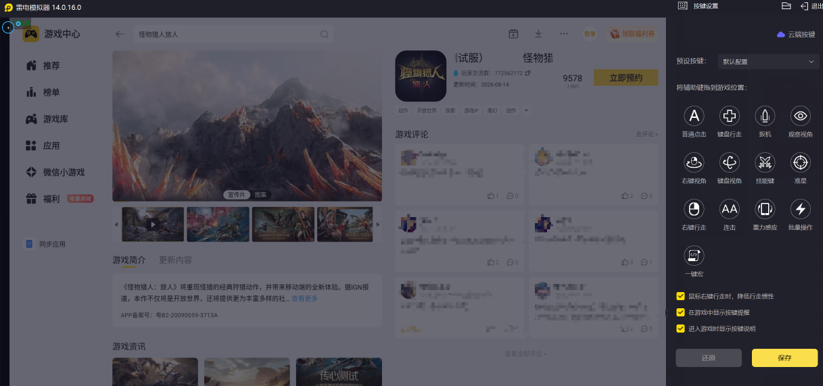The width and height of the screenshot is (823, 386).
Task: Open the 预设按键 默认配置 dropdown
Action: (768, 61)
